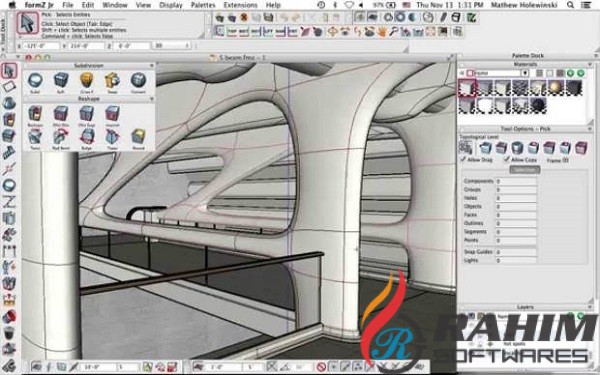Select the Reshape tool icon
The width and height of the screenshot is (600, 375).
pyautogui.click(x=35, y=114)
